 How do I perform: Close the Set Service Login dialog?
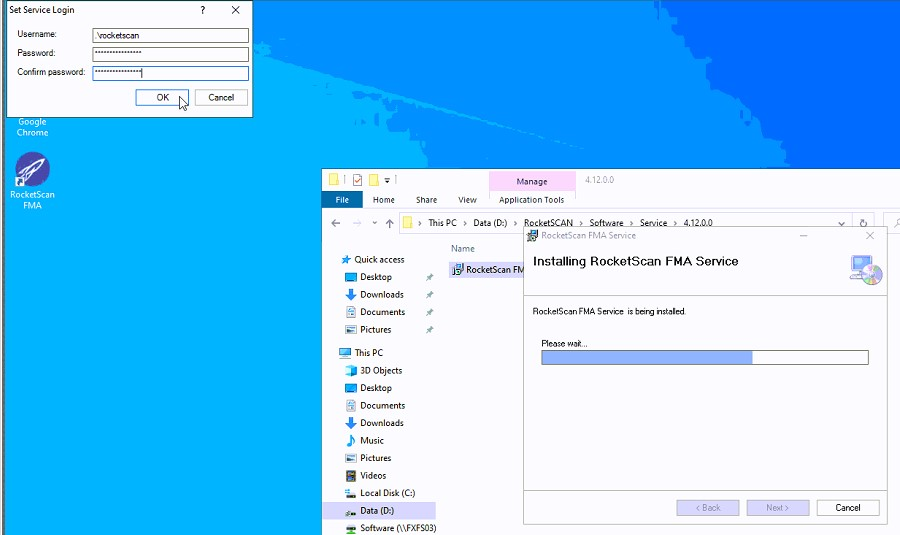click(235, 10)
